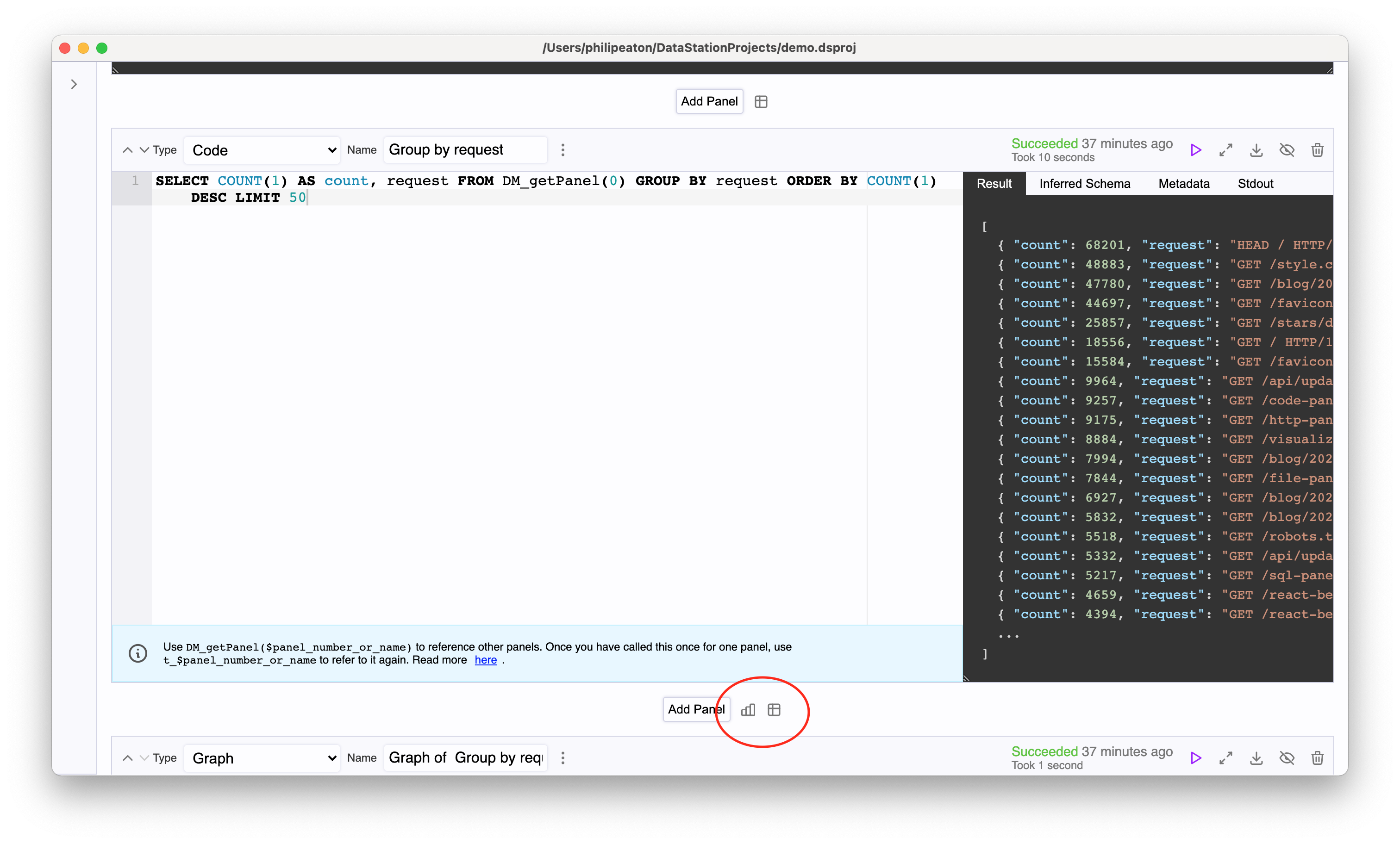This screenshot has height=844, width=1400.
Task: Click the info icon in the hint box
Action: (x=138, y=653)
